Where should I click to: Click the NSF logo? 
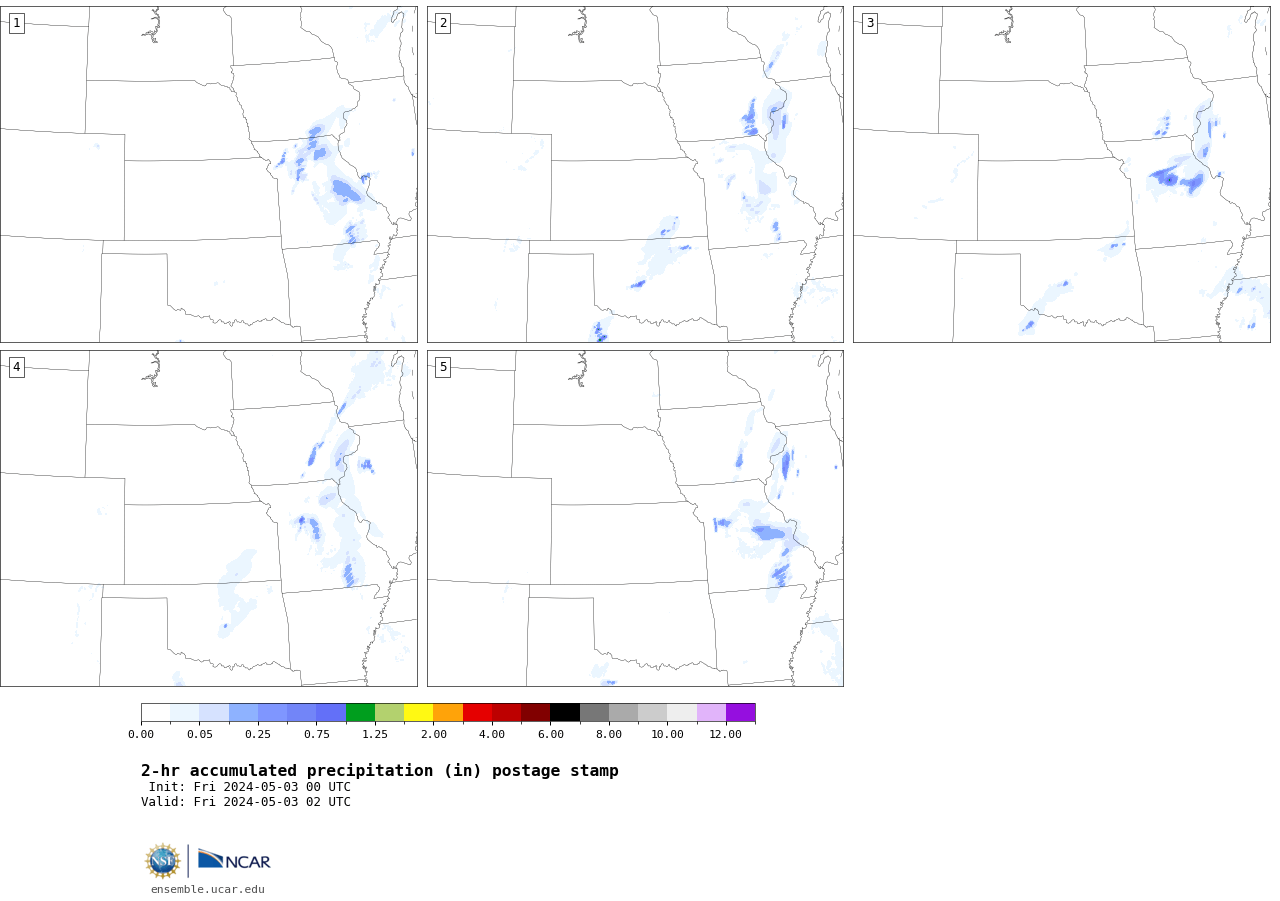click(163, 861)
